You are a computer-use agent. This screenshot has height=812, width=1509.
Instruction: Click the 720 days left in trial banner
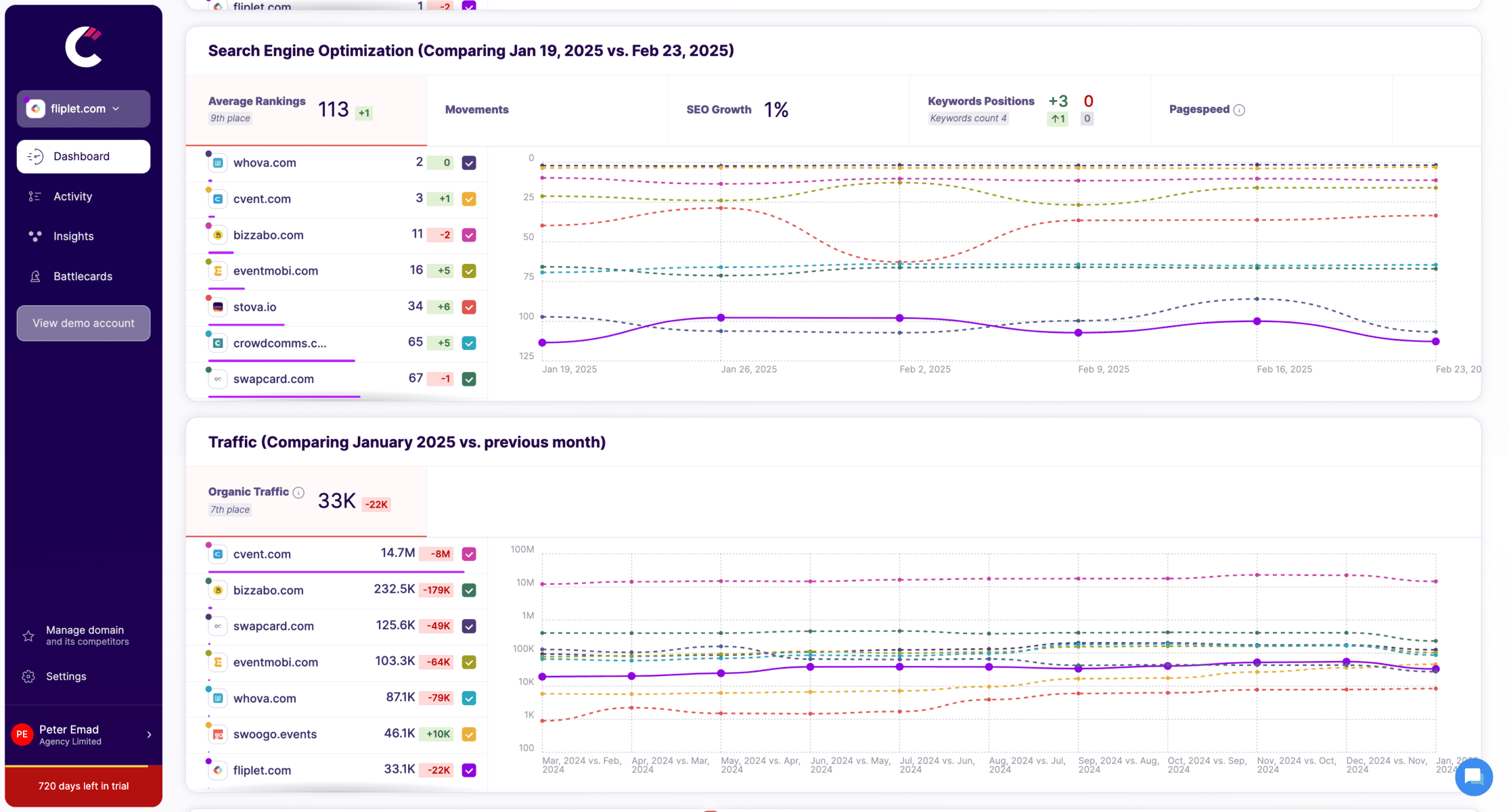[83, 786]
